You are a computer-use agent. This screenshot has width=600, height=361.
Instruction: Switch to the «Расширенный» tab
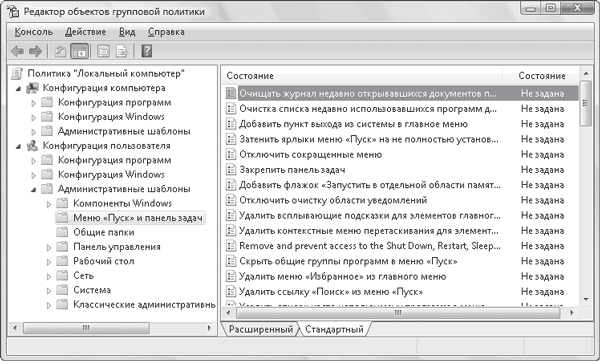point(261,329)
